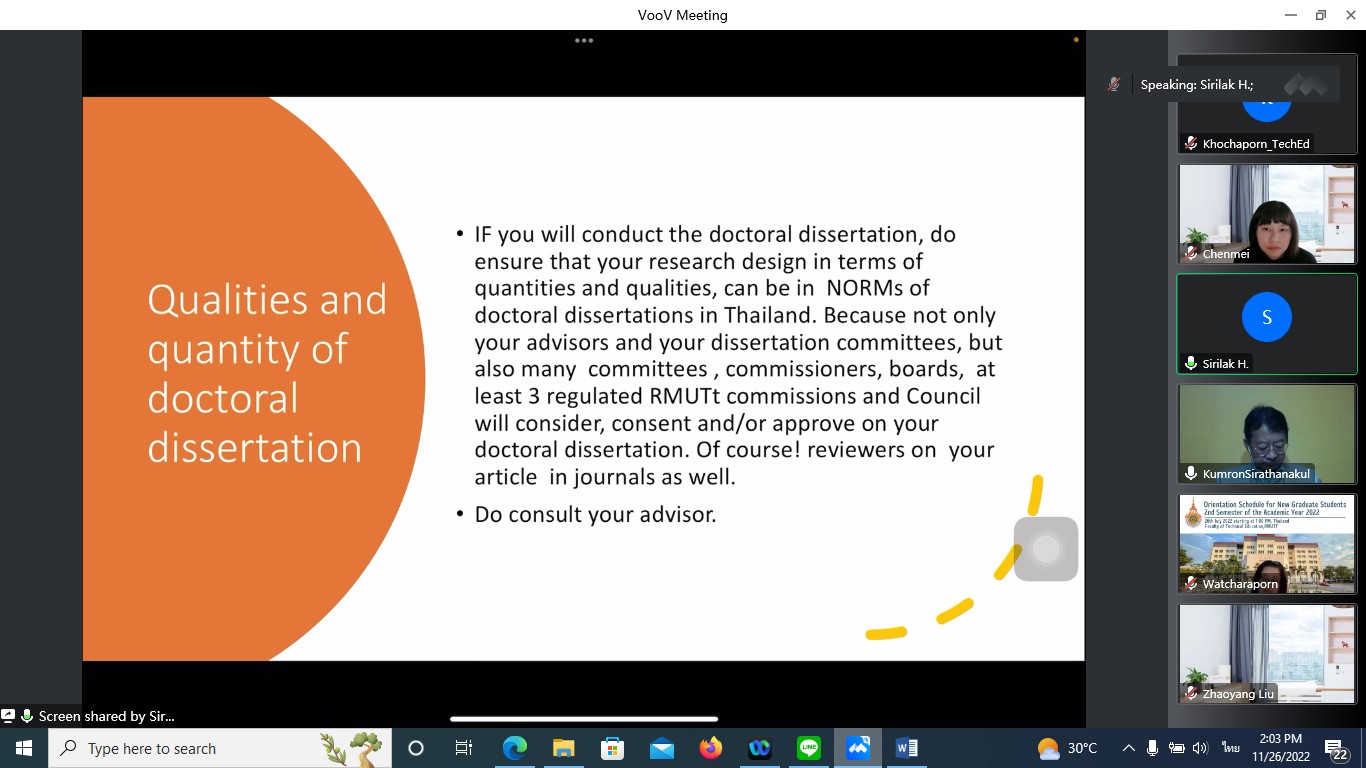Open the notification center with 22 alerts

tap(1337, 748)
